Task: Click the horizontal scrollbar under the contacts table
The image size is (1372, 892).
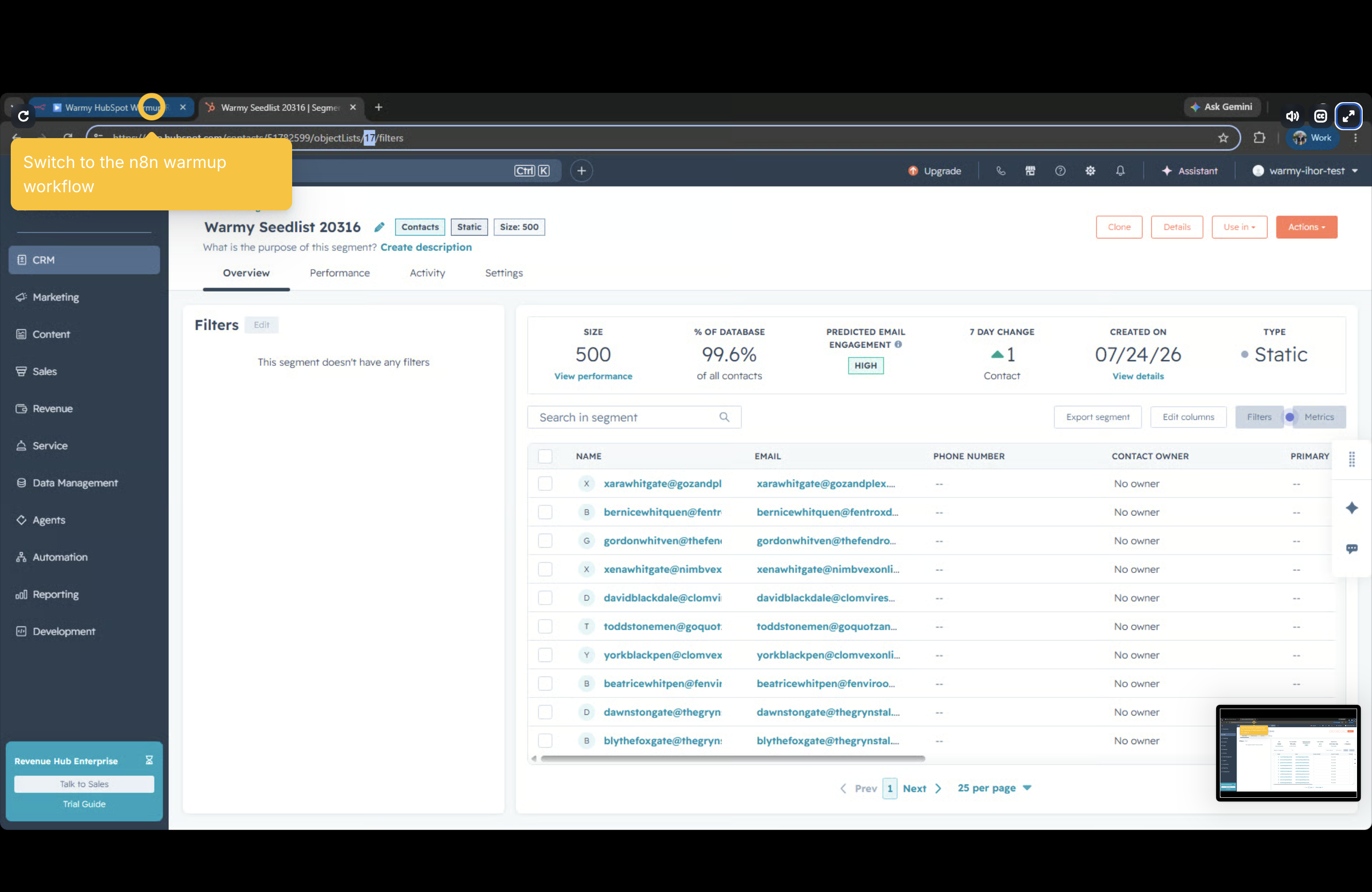Action: tap(733, 758)
